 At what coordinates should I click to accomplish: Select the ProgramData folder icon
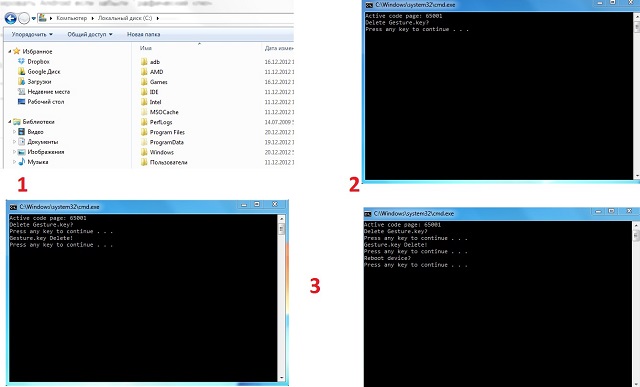tap(144, 142)
